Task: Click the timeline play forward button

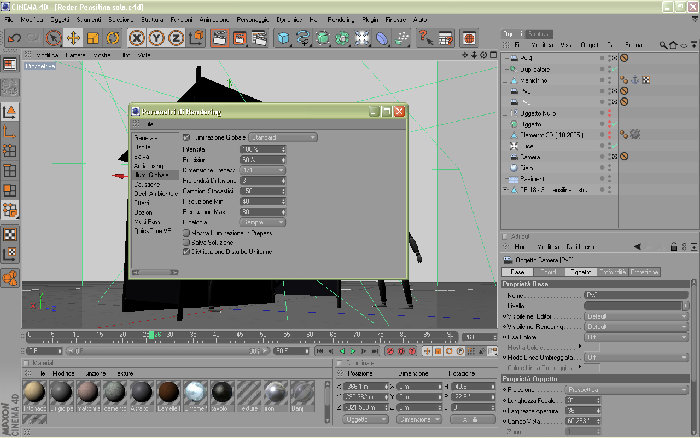Action: coord(352,351)
